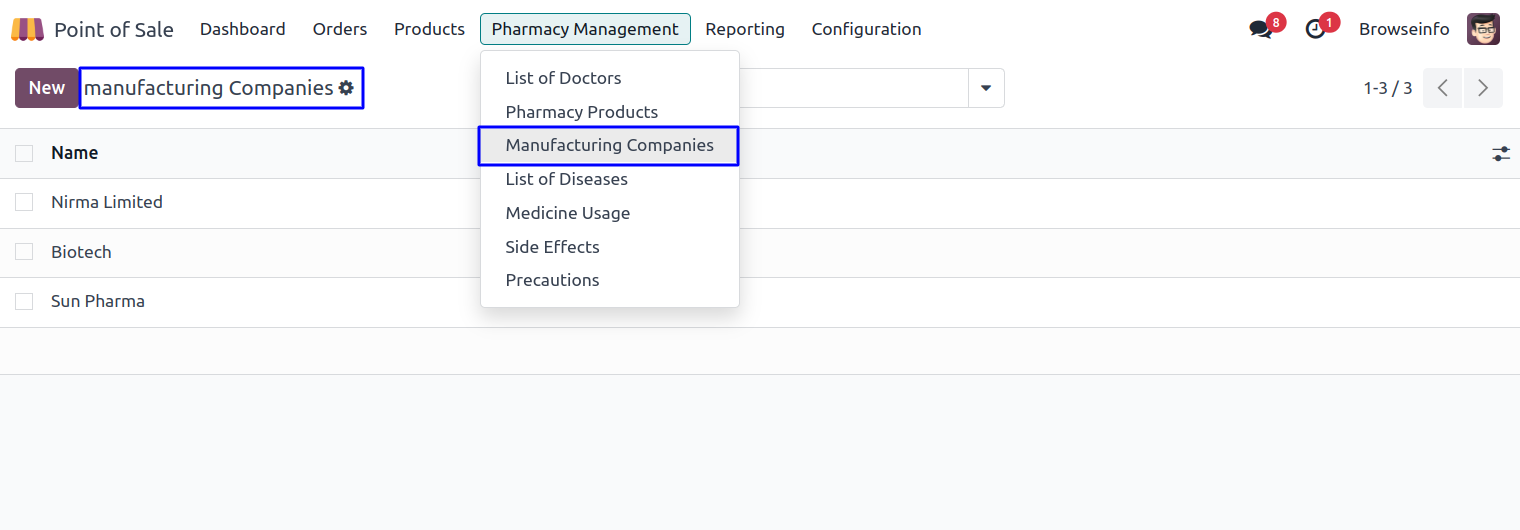The height and width of the screenshot is (530, 1520).
Task: Choose Side Effects from the menu
Action: pos(552,247)
